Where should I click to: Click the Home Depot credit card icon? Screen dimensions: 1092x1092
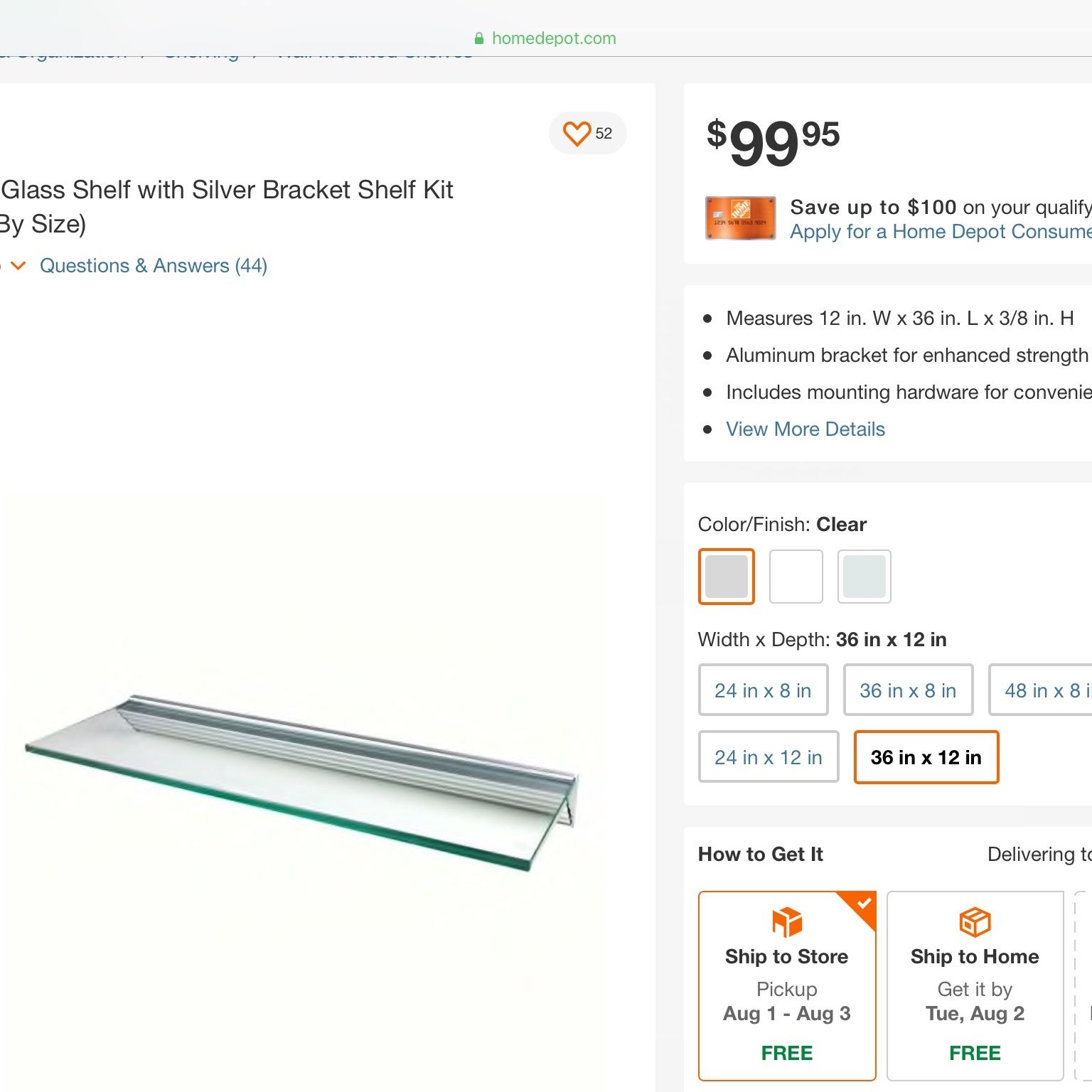pyautogui.click(x=740, y=218)
